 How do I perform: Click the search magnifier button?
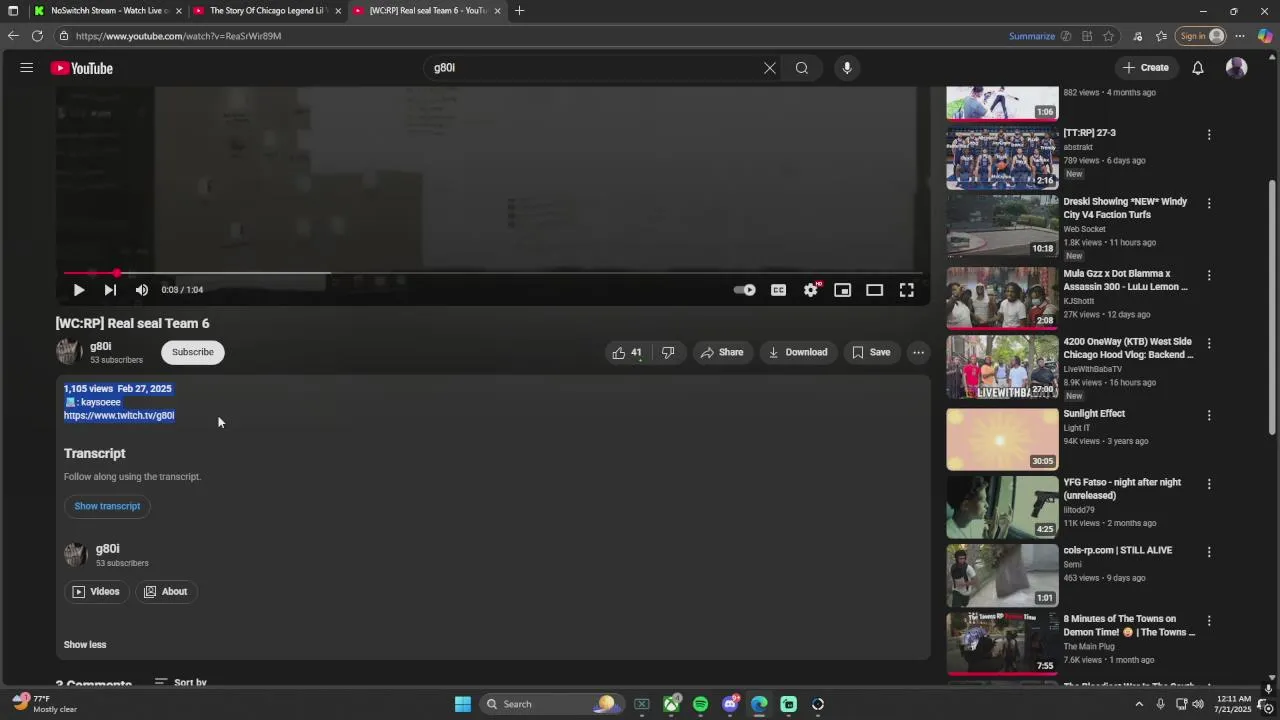802,68
